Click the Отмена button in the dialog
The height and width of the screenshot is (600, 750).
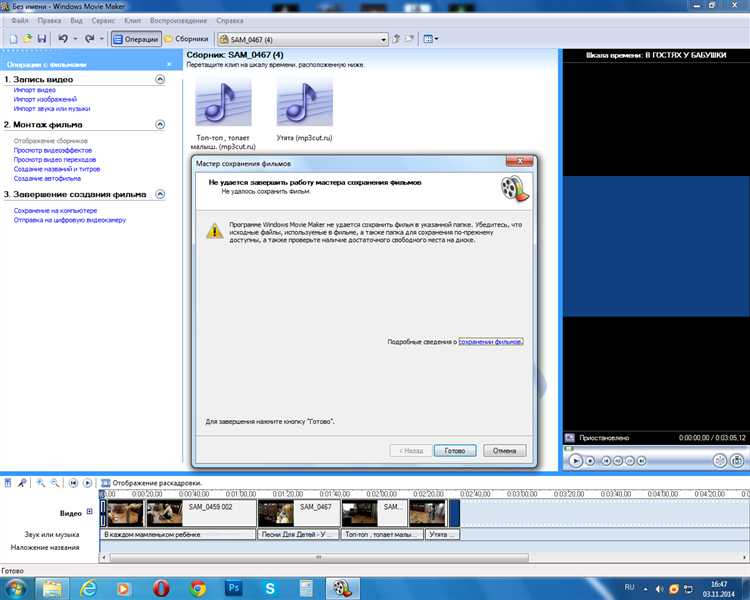tap(505, 451)
